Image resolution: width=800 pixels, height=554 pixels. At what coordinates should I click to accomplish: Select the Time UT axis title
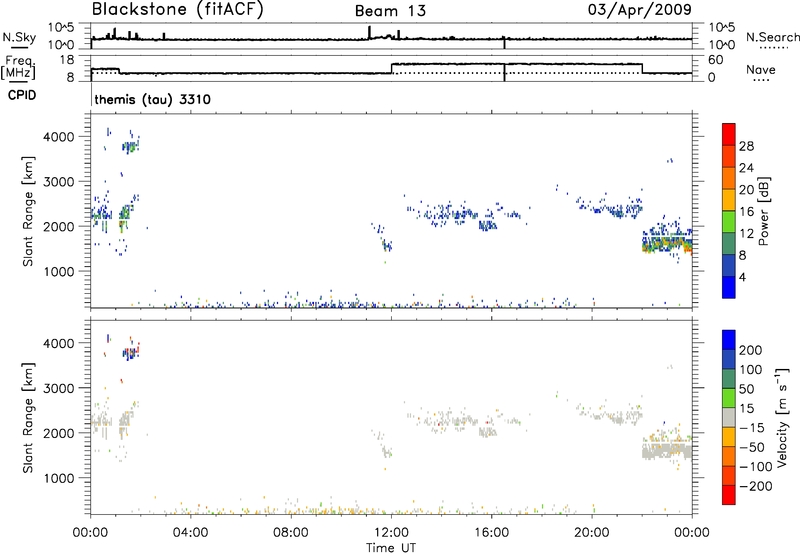click(391, 548)
